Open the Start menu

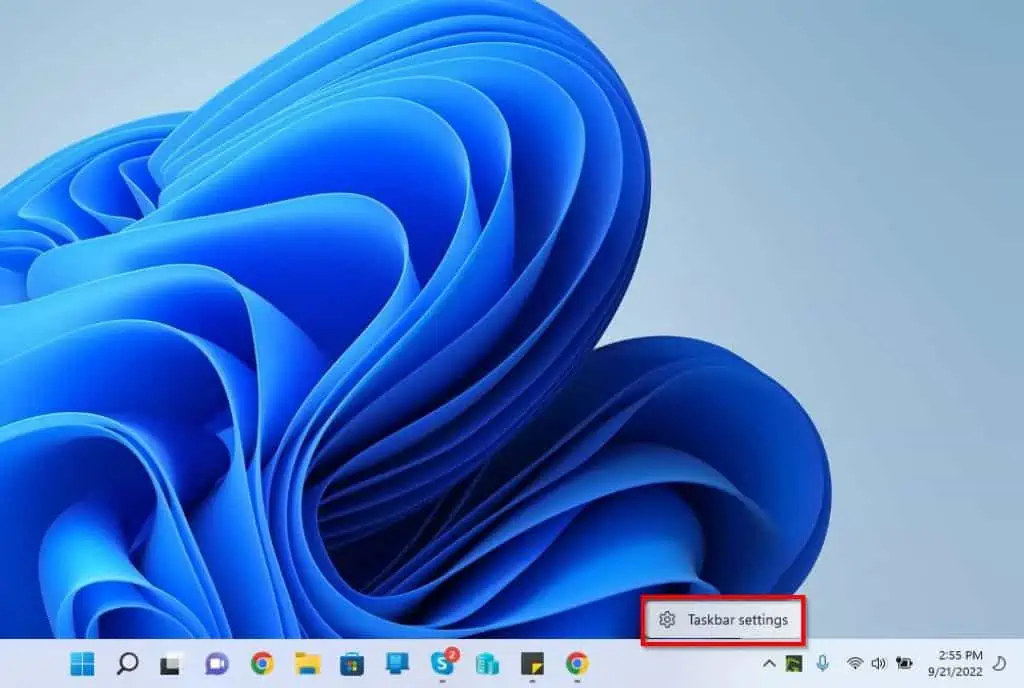(81, 665)
